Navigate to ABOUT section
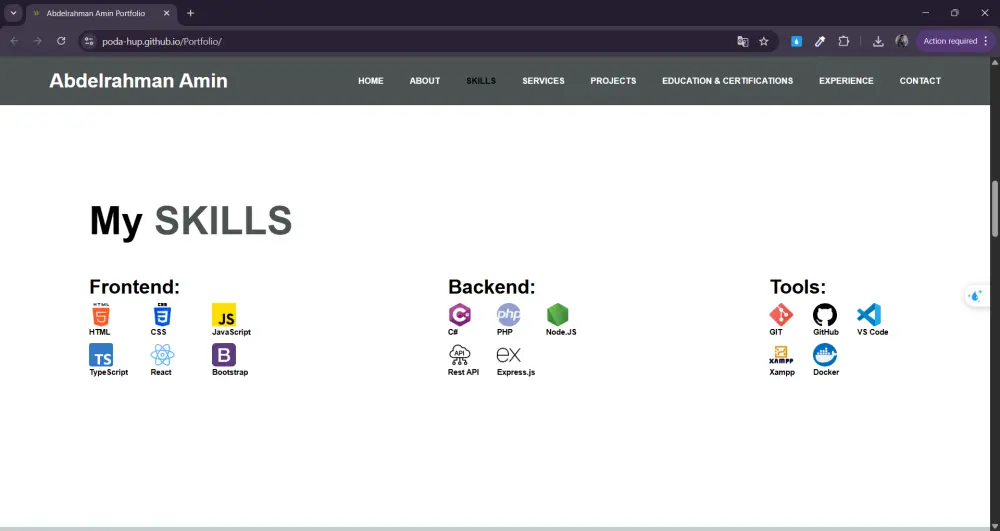This screenshot has width=1000, height=531. pyautogui.click(x=425, y=81)
